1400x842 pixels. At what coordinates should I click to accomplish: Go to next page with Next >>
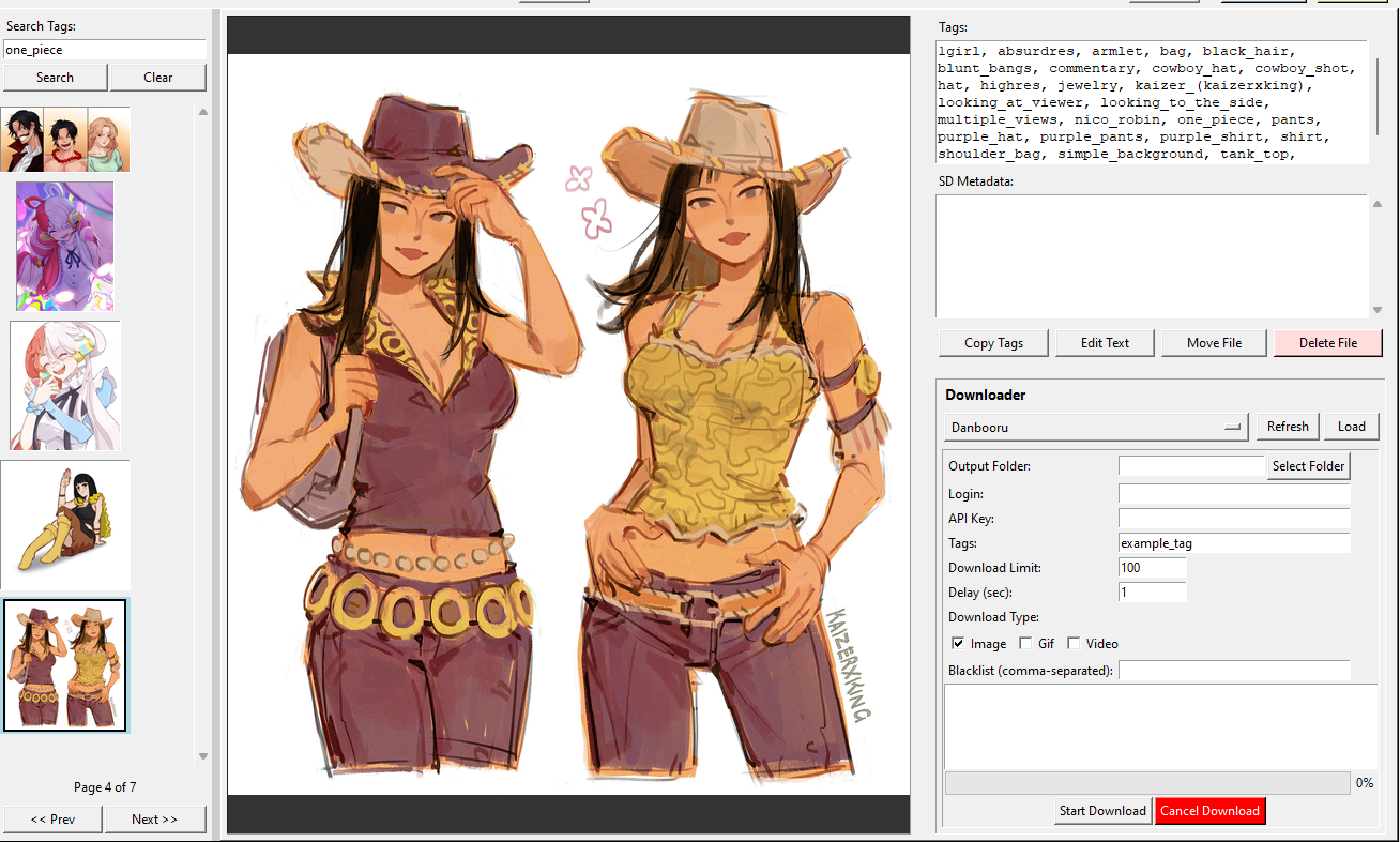(x=154, y=819)
